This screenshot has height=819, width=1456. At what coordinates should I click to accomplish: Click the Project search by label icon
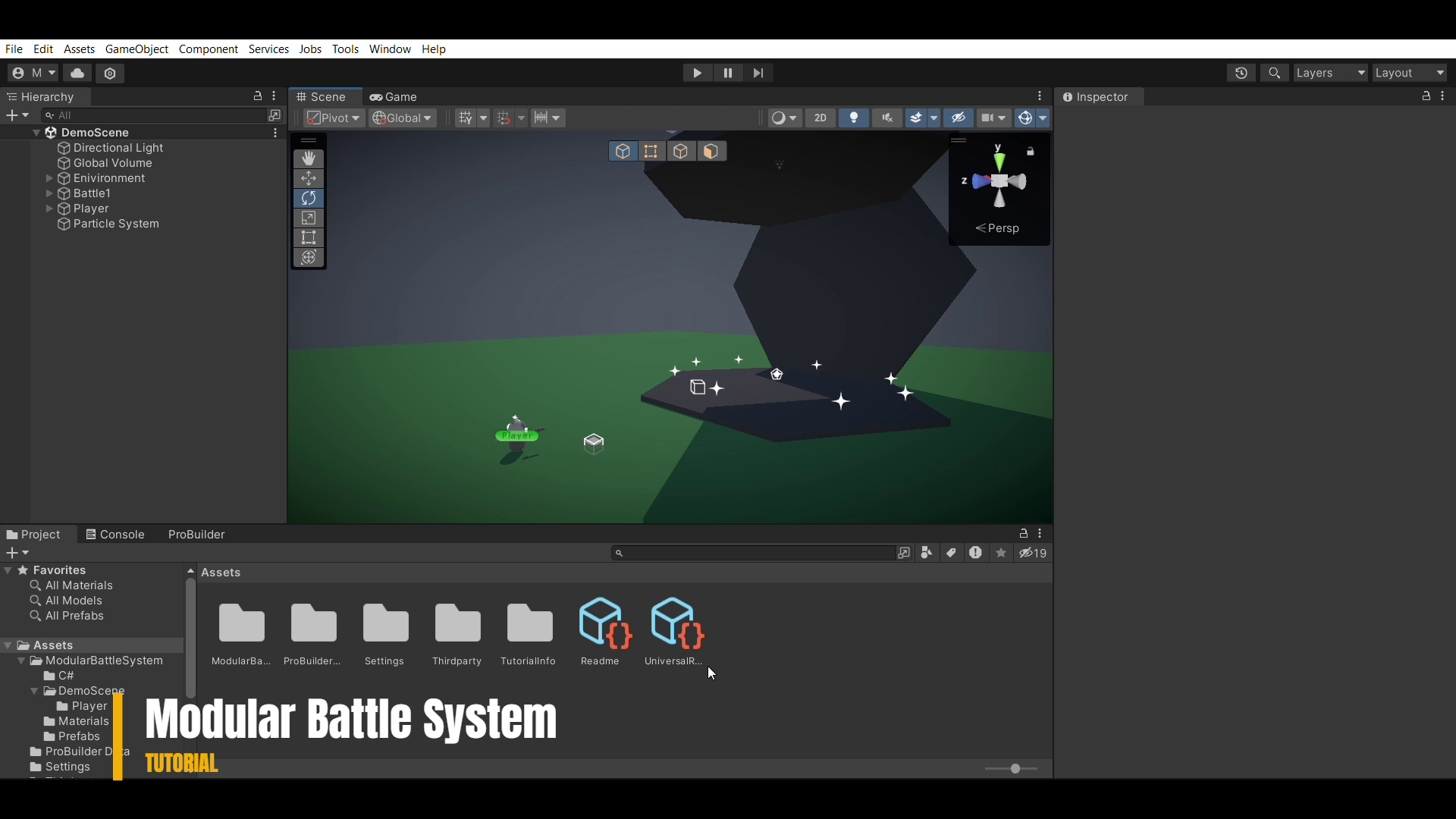click(951, 553)
